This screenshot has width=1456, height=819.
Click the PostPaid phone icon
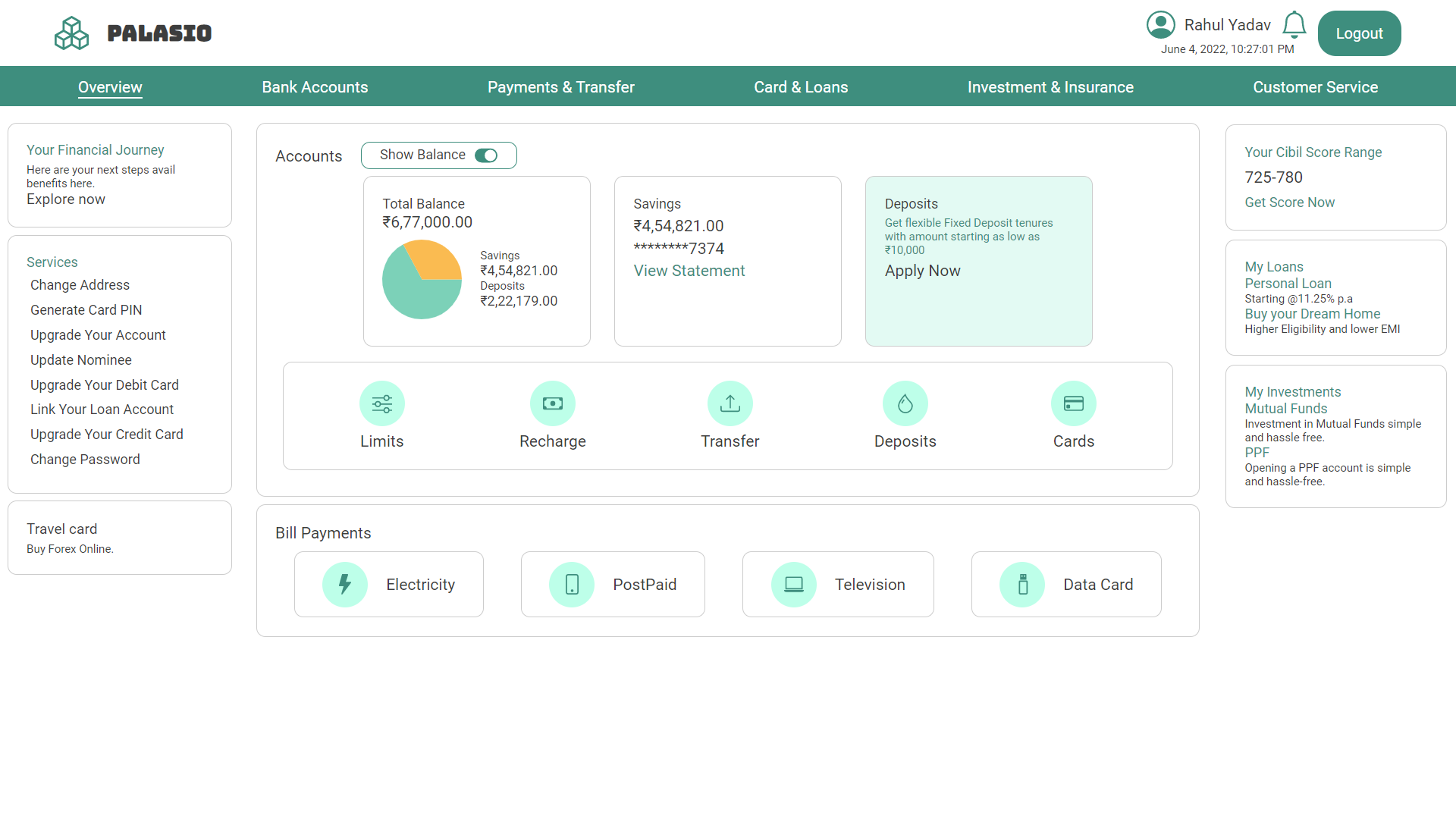[572, 585]
